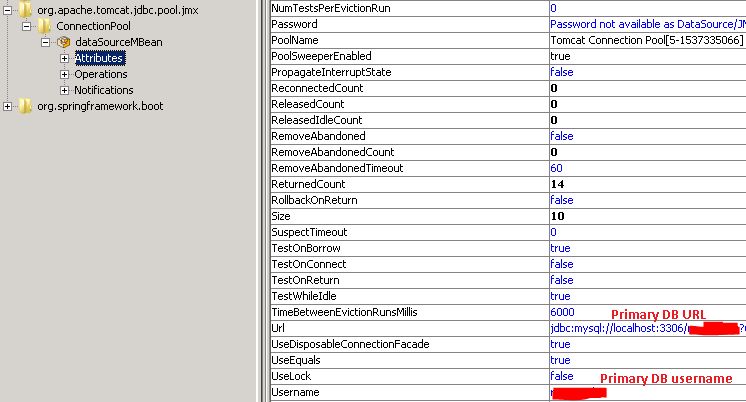Select the dataSourceMBean tree label

[119, 42]
